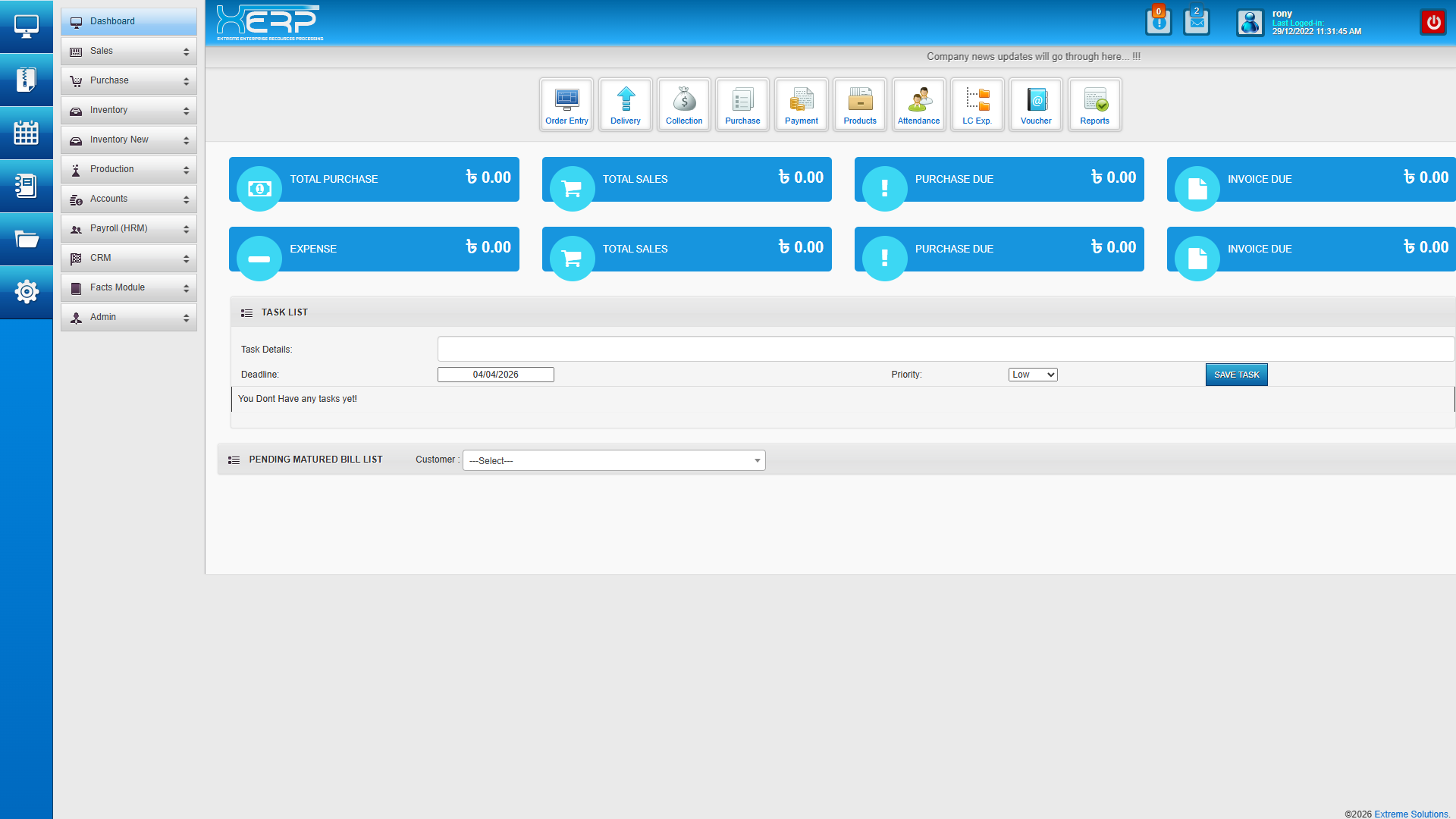Image resolution: width=1456 pixels, height=819 pixels.
Task: Click the SAVE TASK button
Action: point(1236,375)
